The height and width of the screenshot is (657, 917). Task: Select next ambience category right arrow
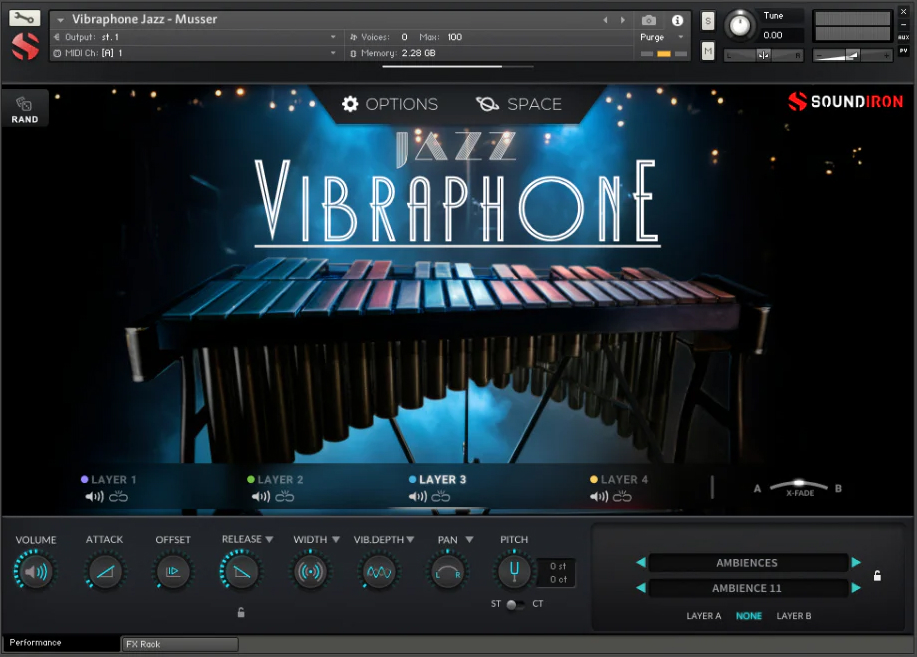(x=856, y=562)
